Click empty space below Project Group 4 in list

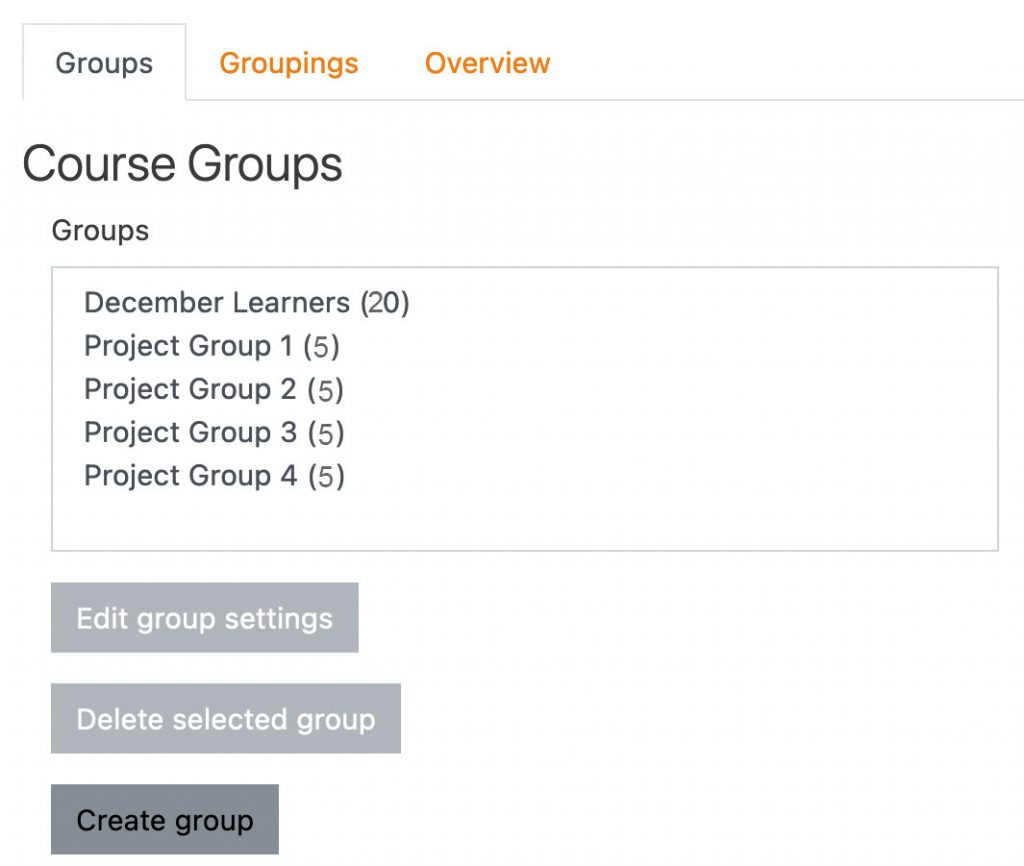pyautogui.click(x=524, y=521)
